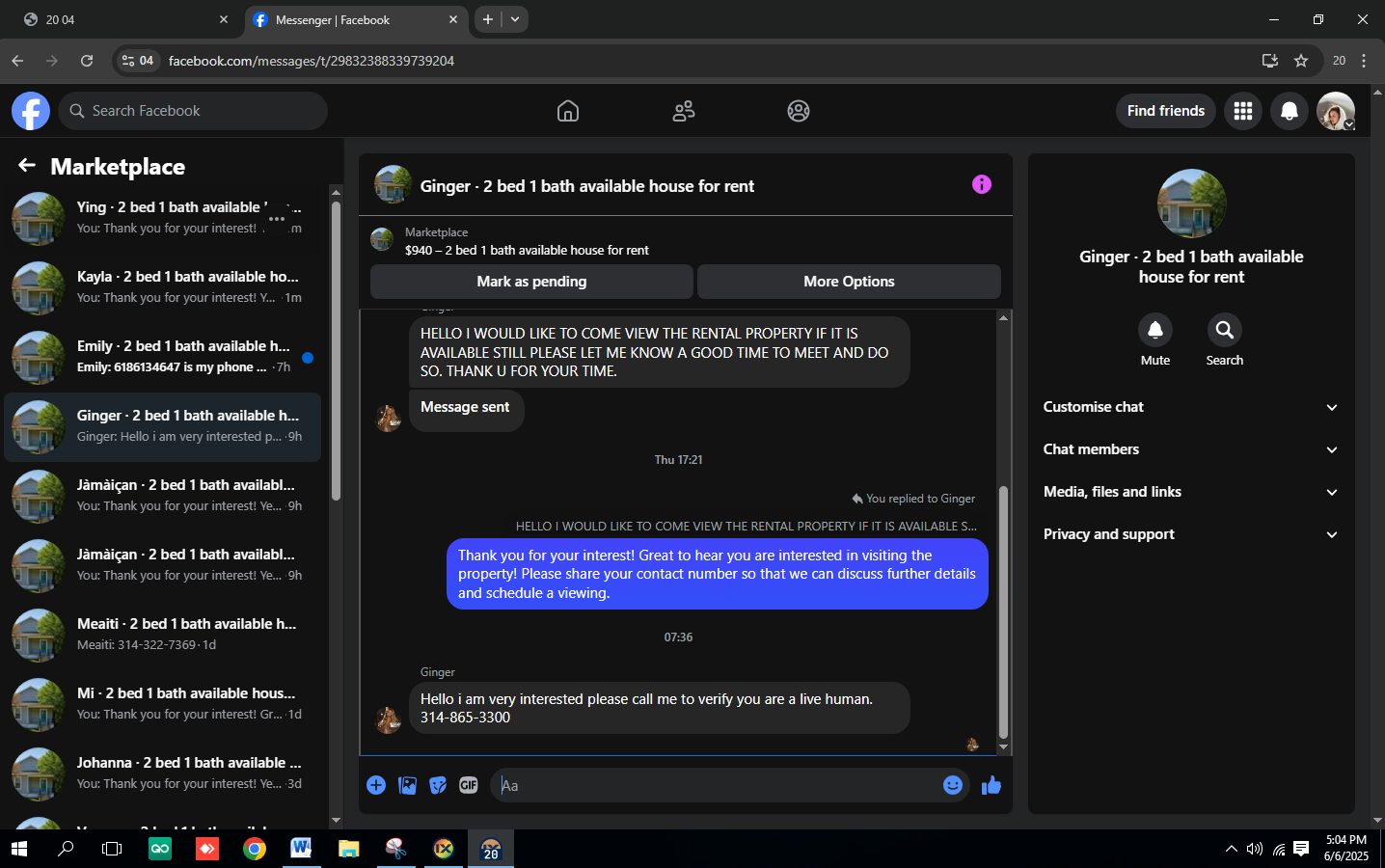Viewport: 1385px width, 868px height.
Task: Open options menu for Ying conversation
Action: (277, 219)
